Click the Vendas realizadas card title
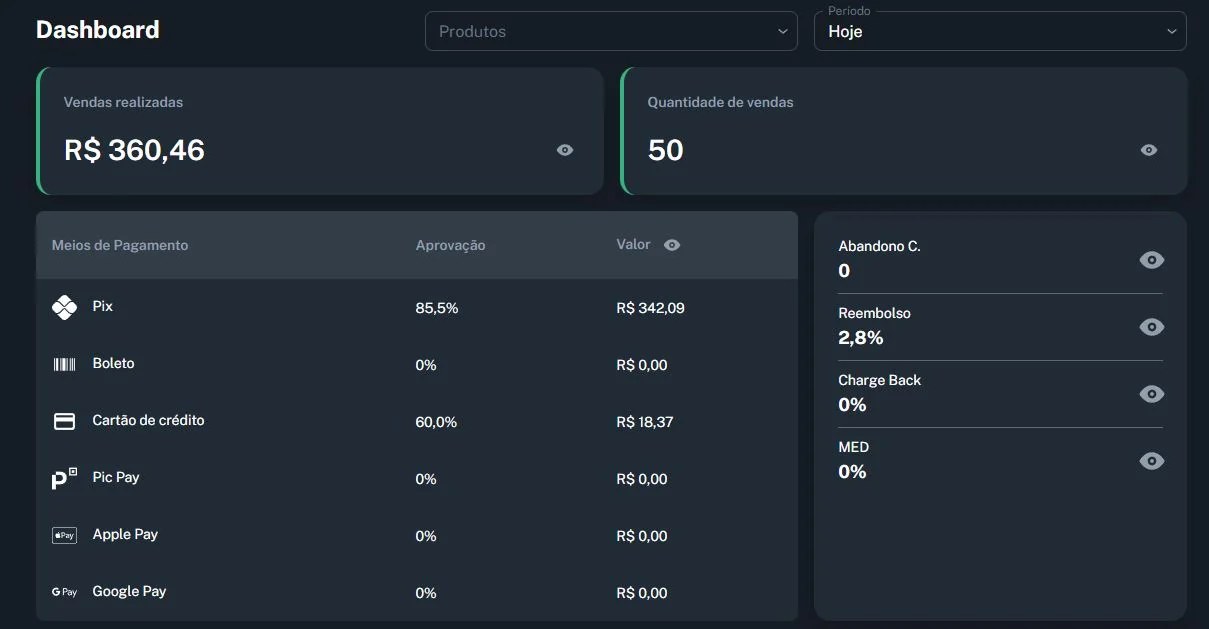This screenshot has width=1209, height=629. tap(123, 102)
